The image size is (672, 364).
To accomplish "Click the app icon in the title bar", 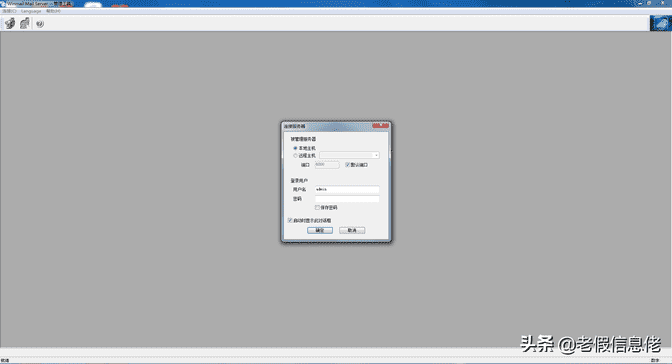I will point(3,3).
